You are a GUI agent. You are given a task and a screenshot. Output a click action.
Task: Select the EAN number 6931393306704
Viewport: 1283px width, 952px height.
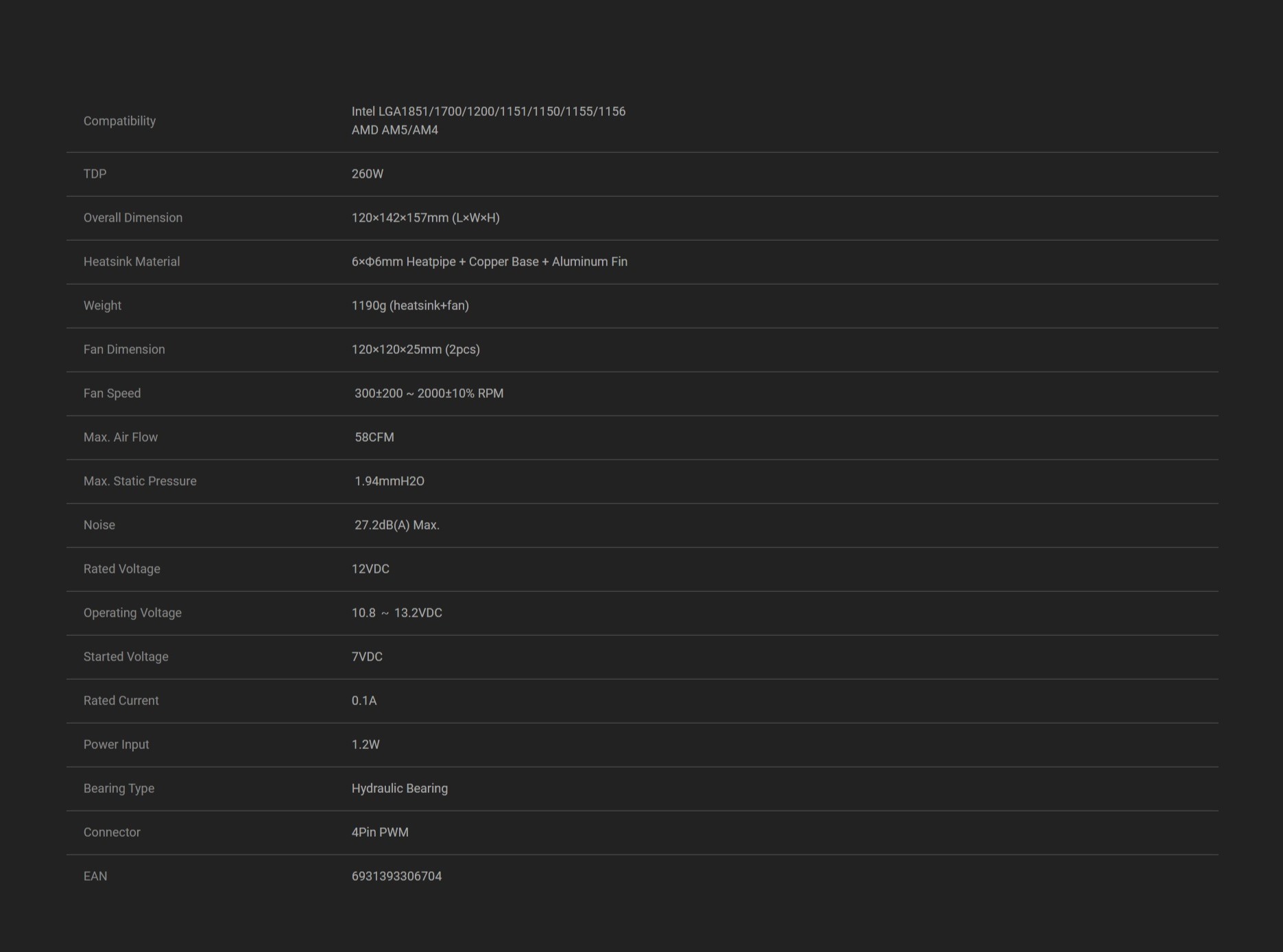[396, 877]
